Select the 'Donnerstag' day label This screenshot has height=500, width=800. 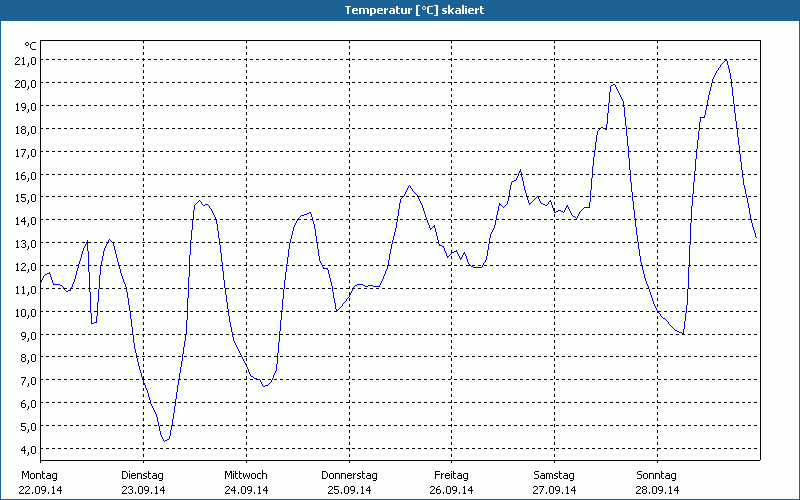349,476
